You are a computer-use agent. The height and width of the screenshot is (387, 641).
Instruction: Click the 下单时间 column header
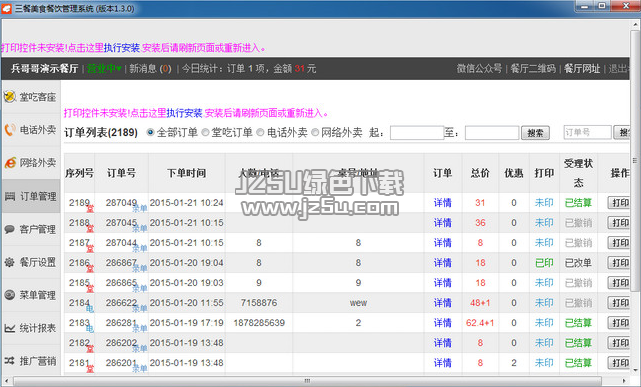186,173
